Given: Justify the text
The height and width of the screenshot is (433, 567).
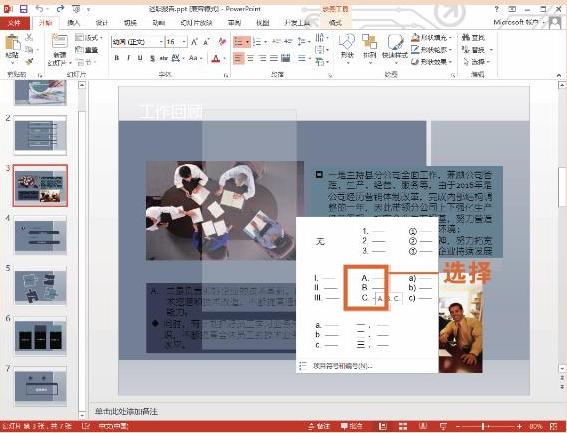Looking at the screenshot, I should pyautogui.click(x=274, y=58).
